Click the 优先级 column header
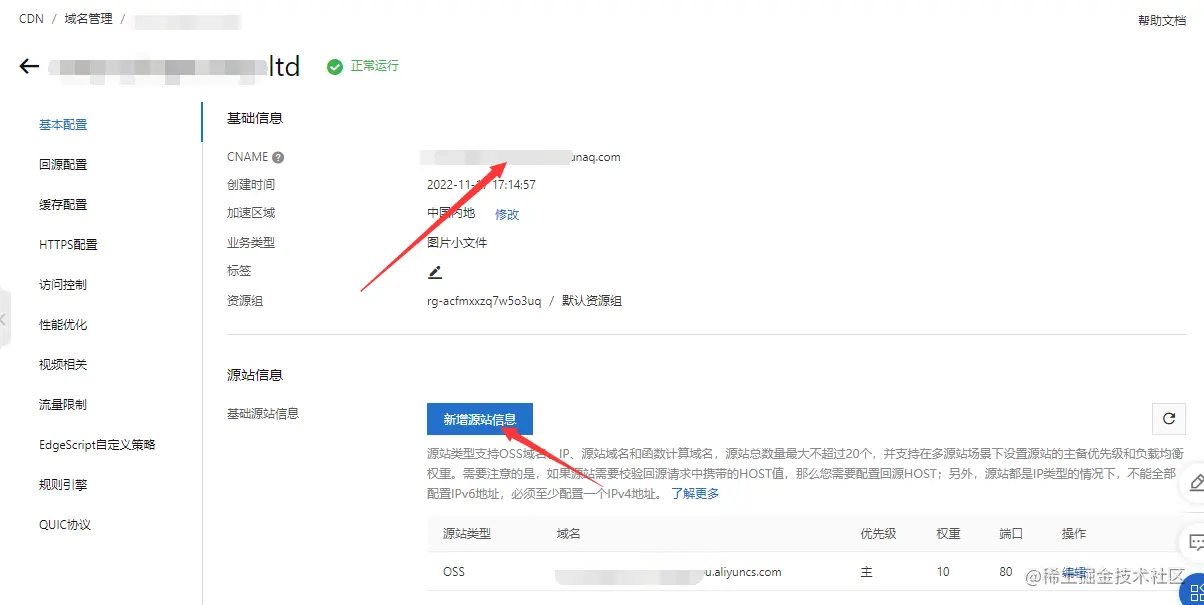1204x605 pixels. tap(878, 534)
